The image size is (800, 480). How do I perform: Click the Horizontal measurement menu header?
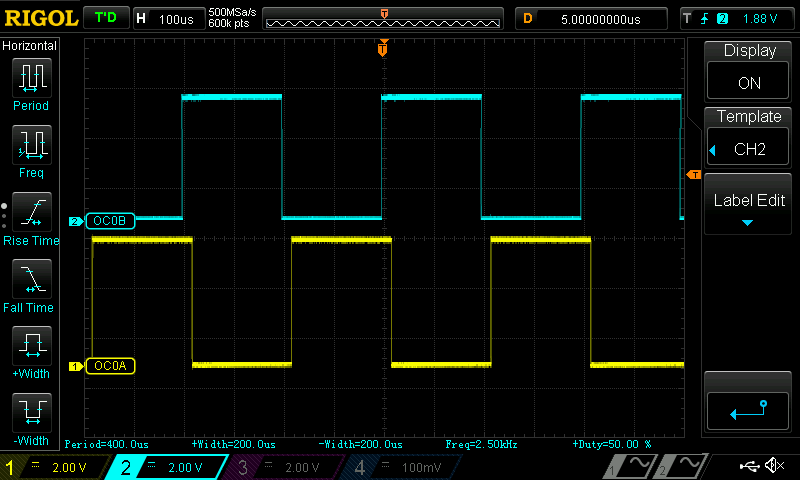click(30, 46)
